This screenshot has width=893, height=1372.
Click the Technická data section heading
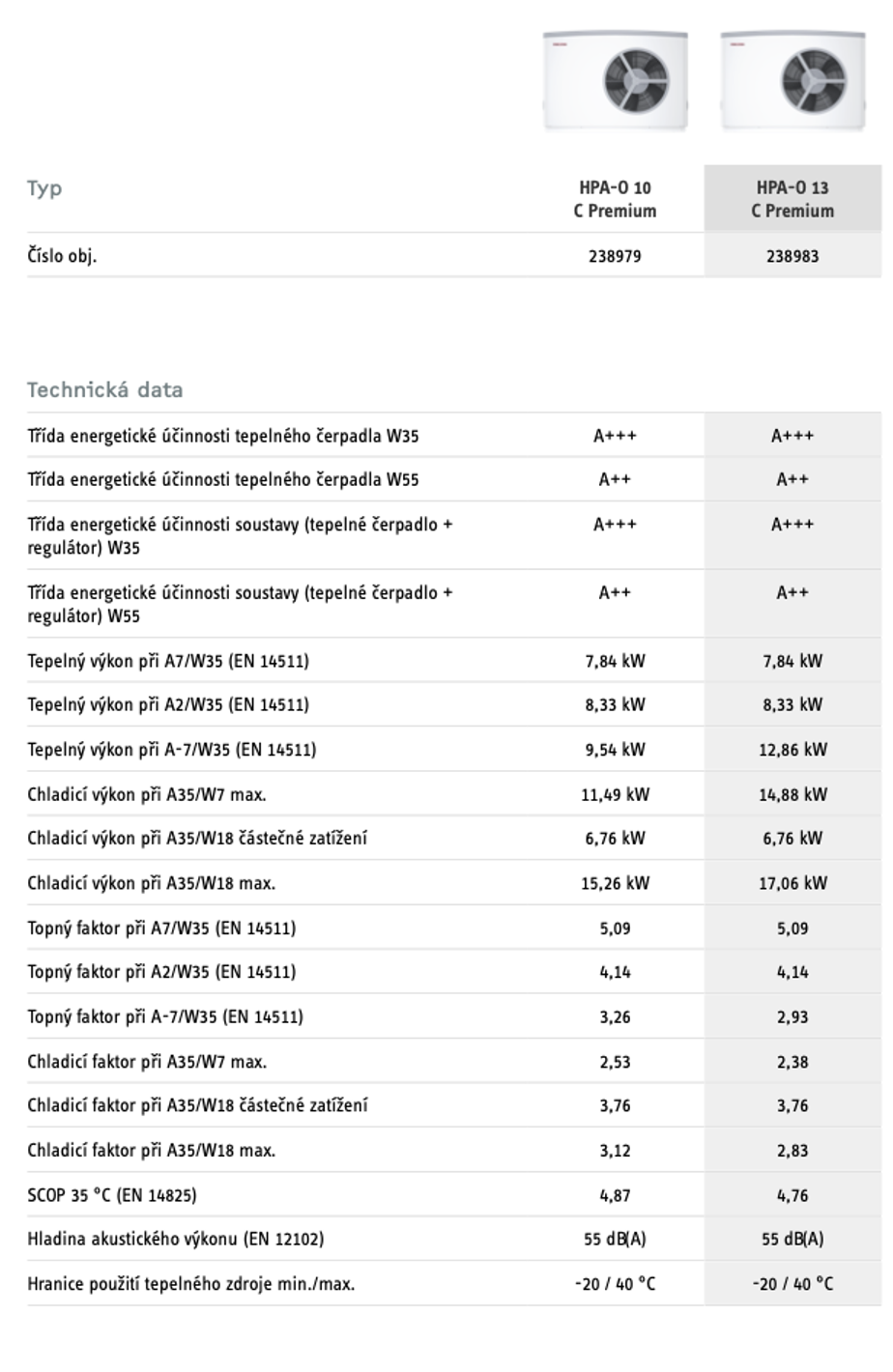[x=105, y=390]
